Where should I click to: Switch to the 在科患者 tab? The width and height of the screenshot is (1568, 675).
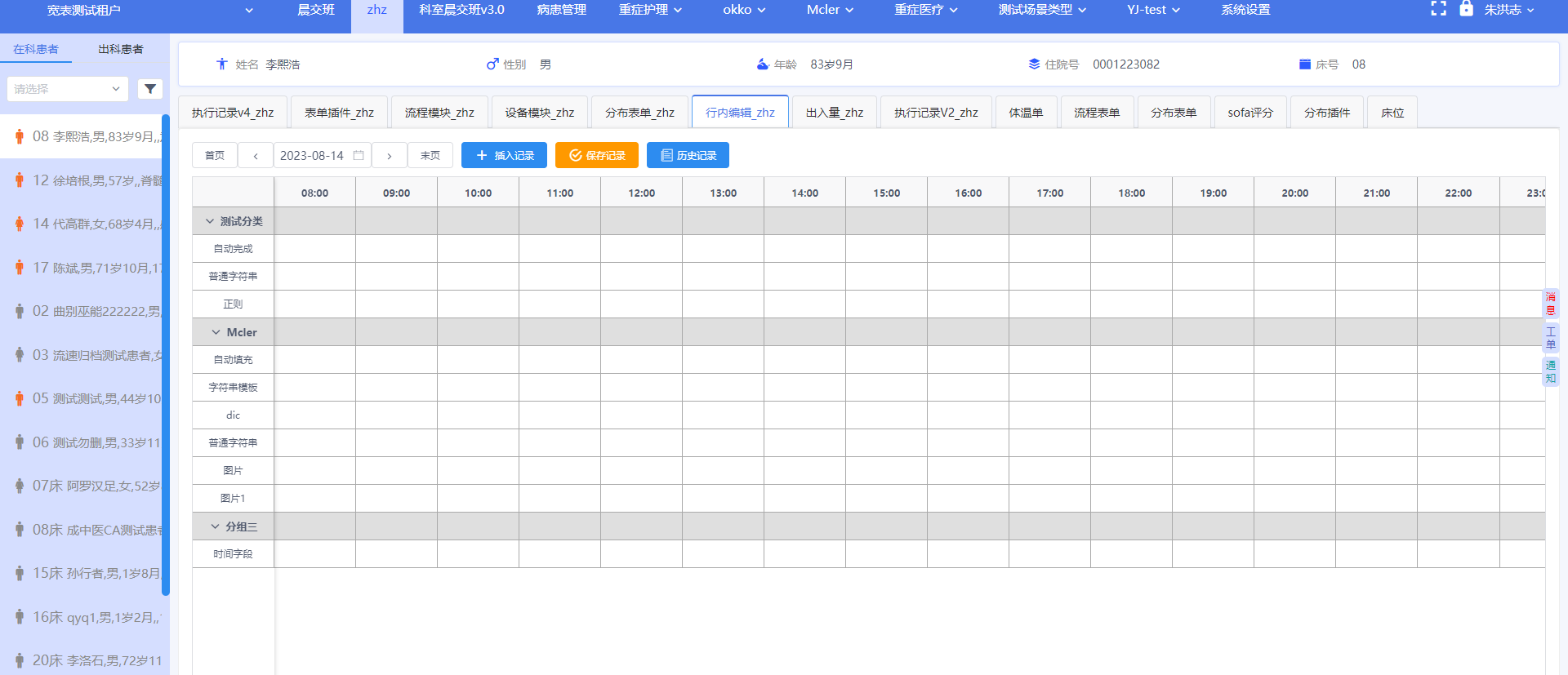[36, 49]
